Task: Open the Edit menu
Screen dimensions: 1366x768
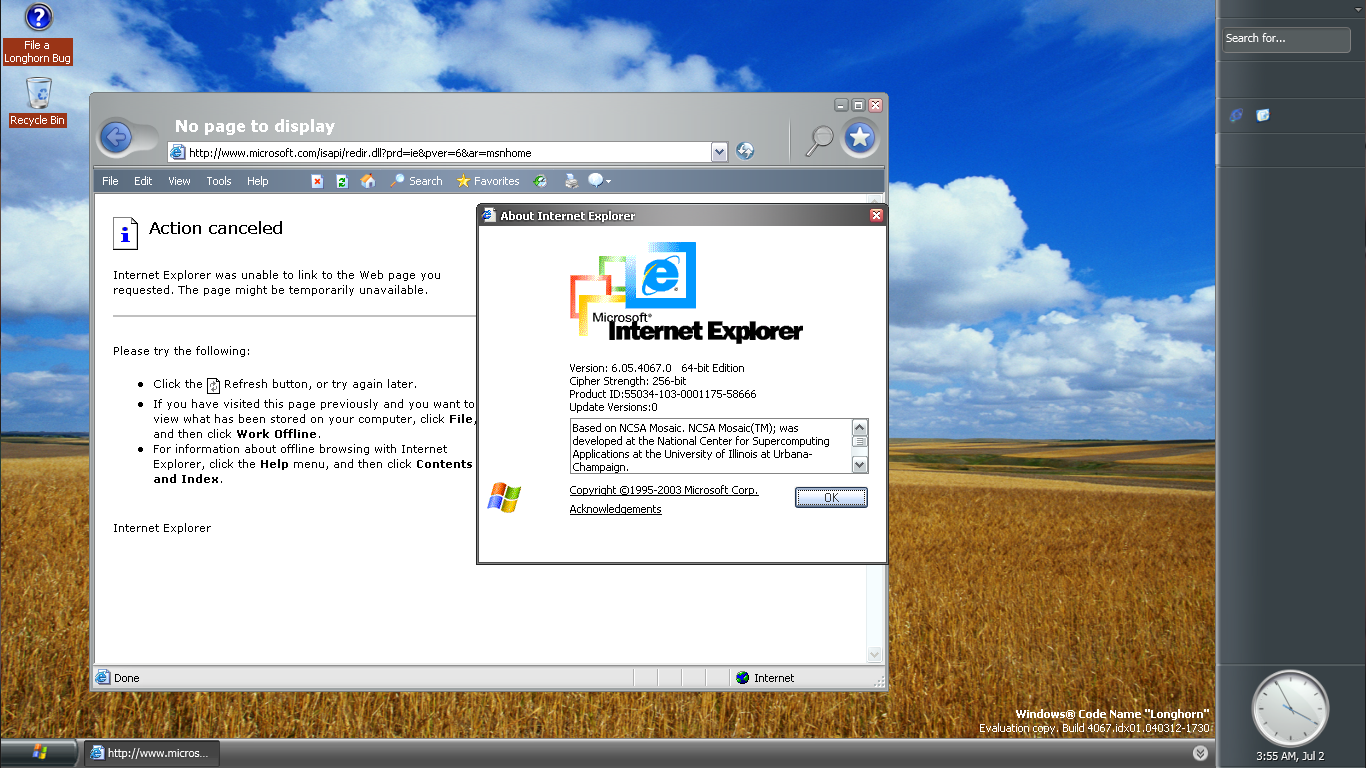Action: point(143,181)
